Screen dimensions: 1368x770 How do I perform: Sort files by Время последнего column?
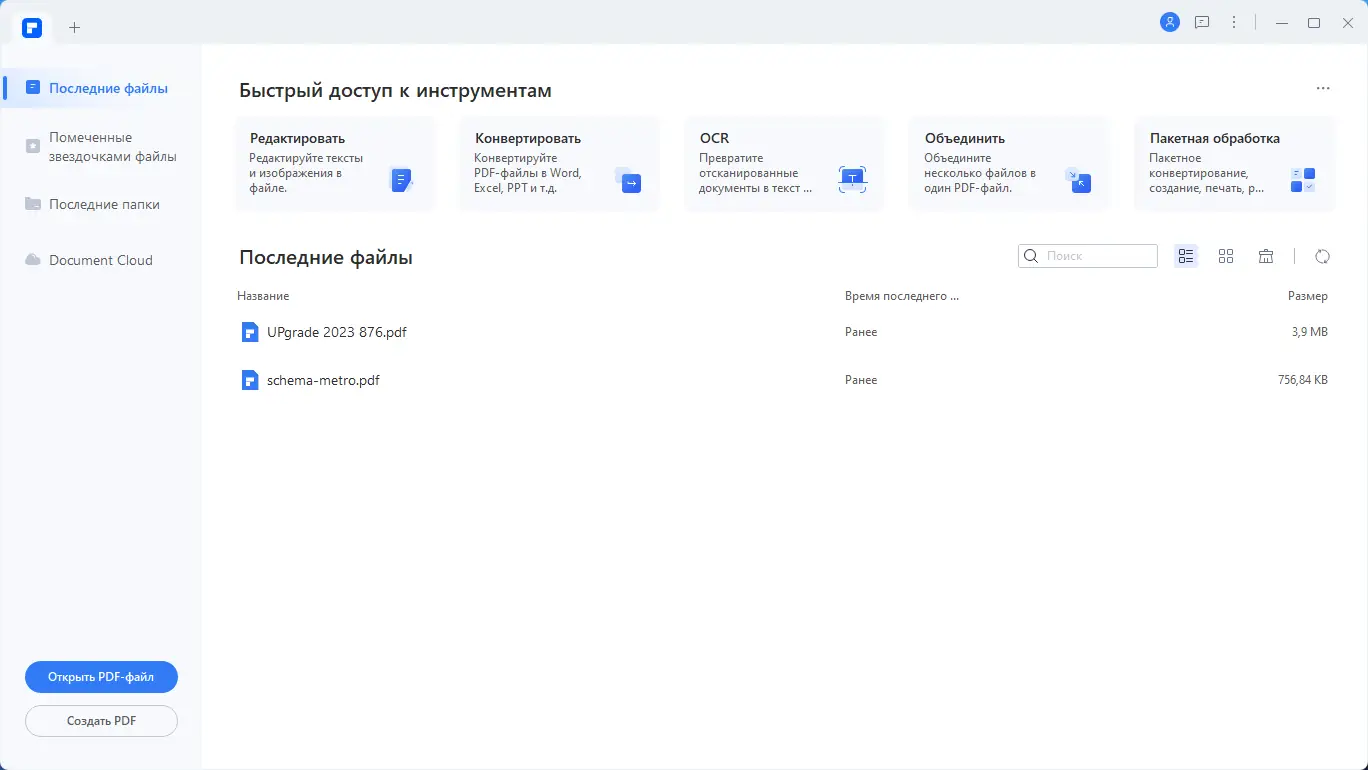901,295
